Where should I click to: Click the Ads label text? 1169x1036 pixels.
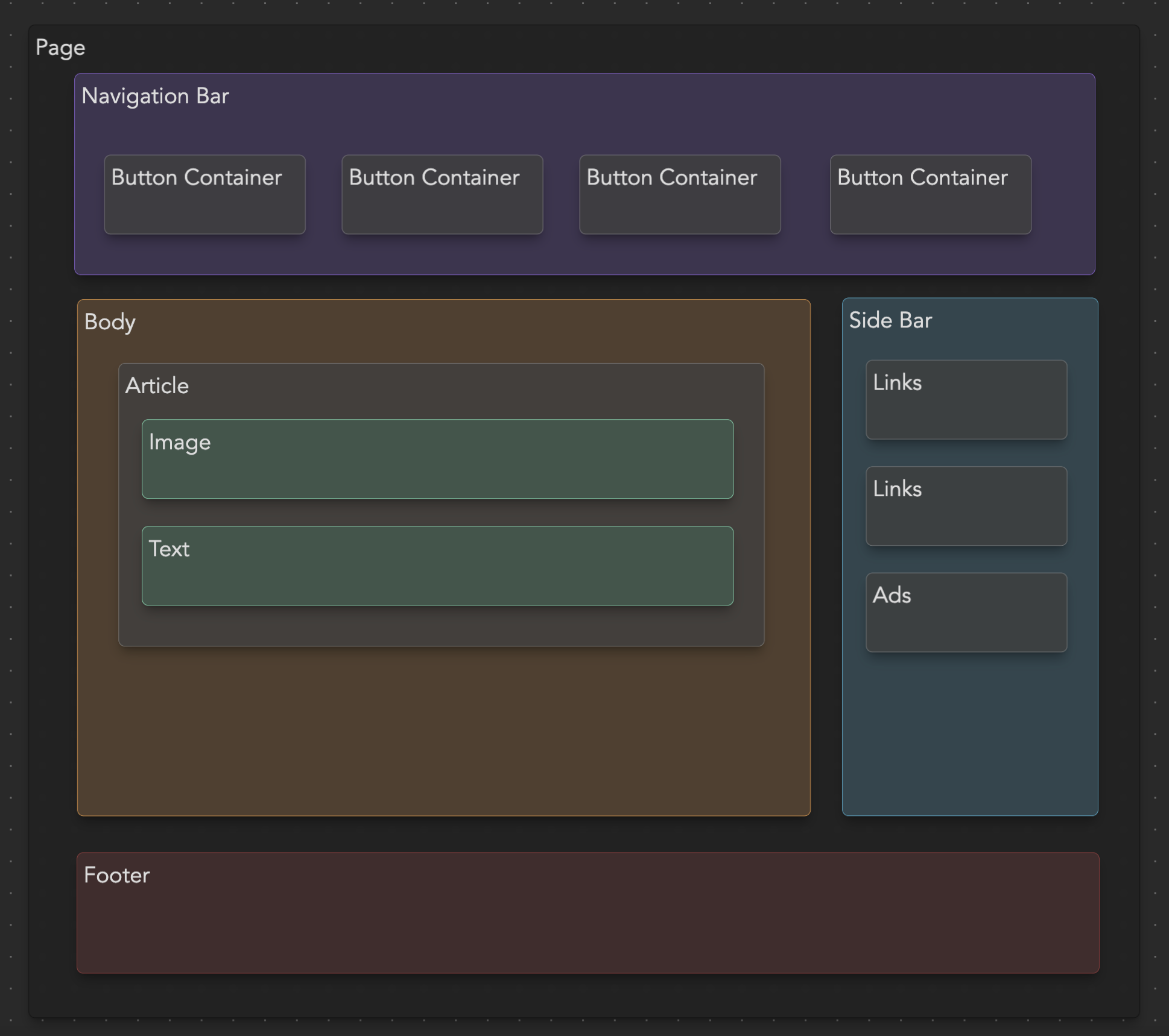(x=892, y=596)
